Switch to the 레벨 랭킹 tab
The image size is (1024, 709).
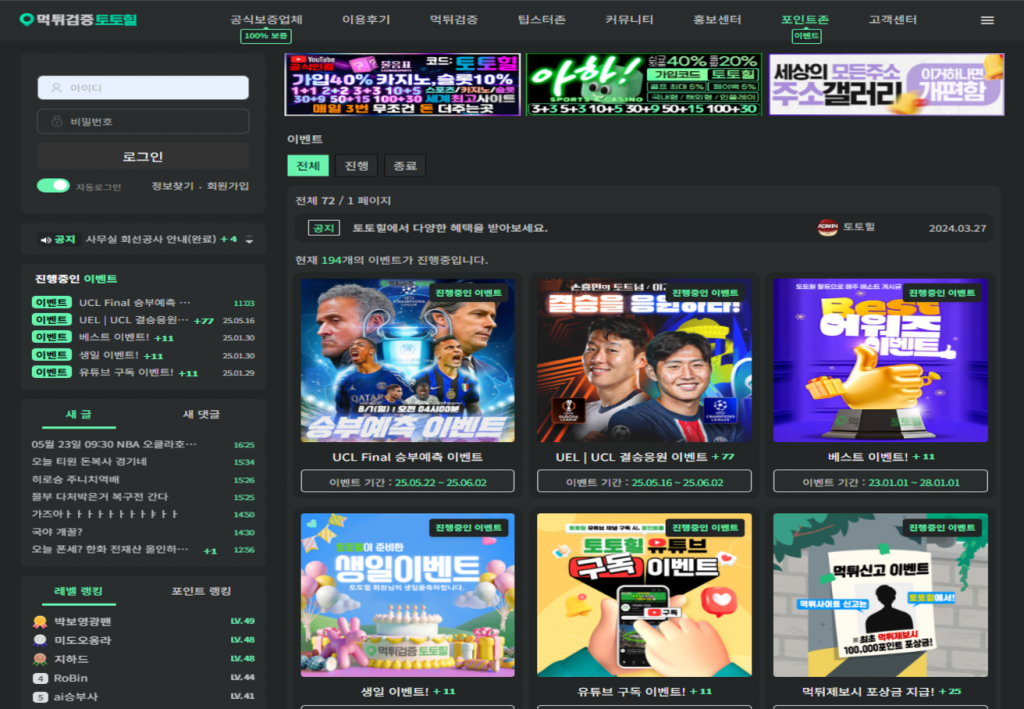click(x=78, y=591)
